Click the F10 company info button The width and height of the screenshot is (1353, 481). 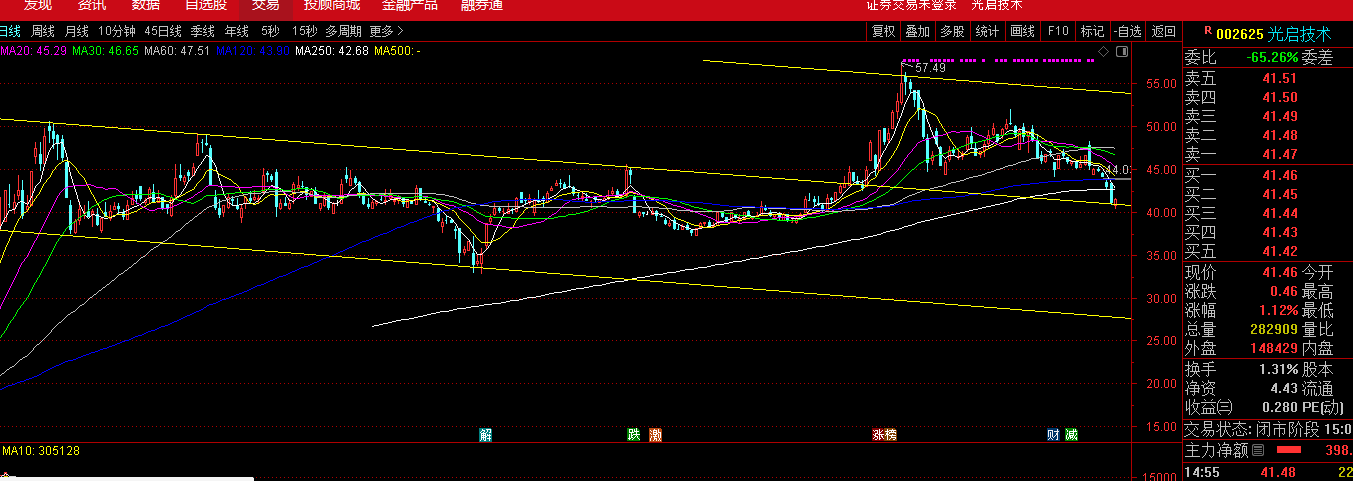pyautogui.click(x=1058, y=32)
